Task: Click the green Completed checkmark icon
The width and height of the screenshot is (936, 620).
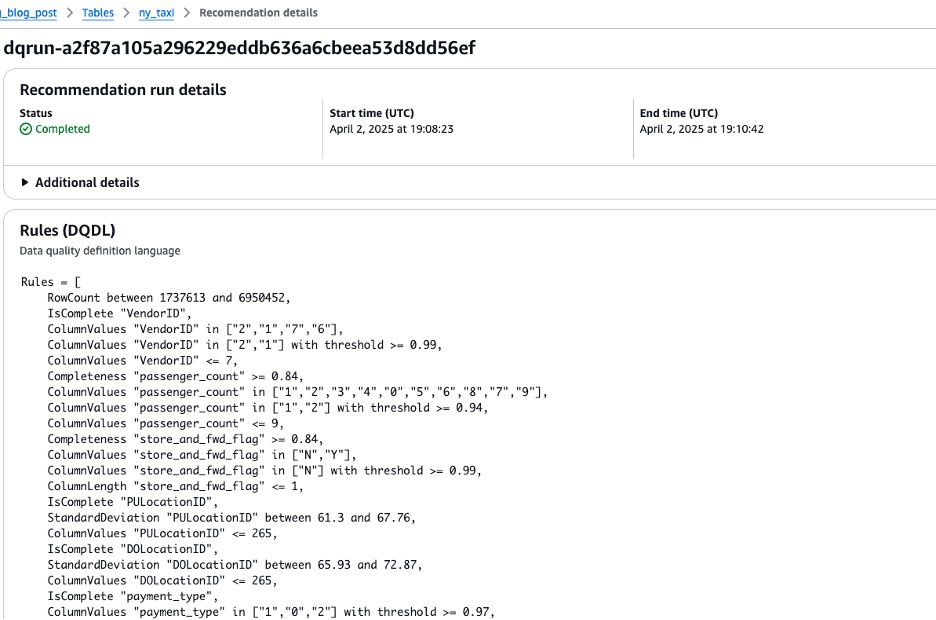Action: point(26,129)
